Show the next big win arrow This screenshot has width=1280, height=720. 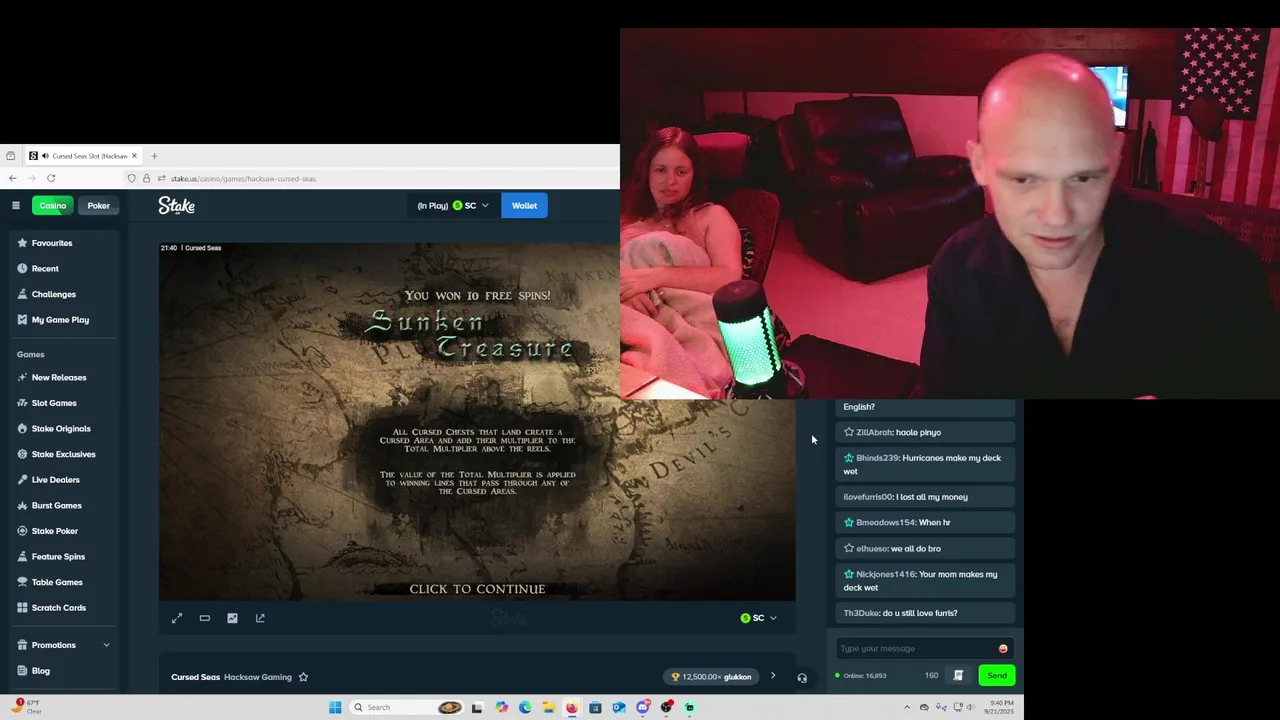point(772,676)
